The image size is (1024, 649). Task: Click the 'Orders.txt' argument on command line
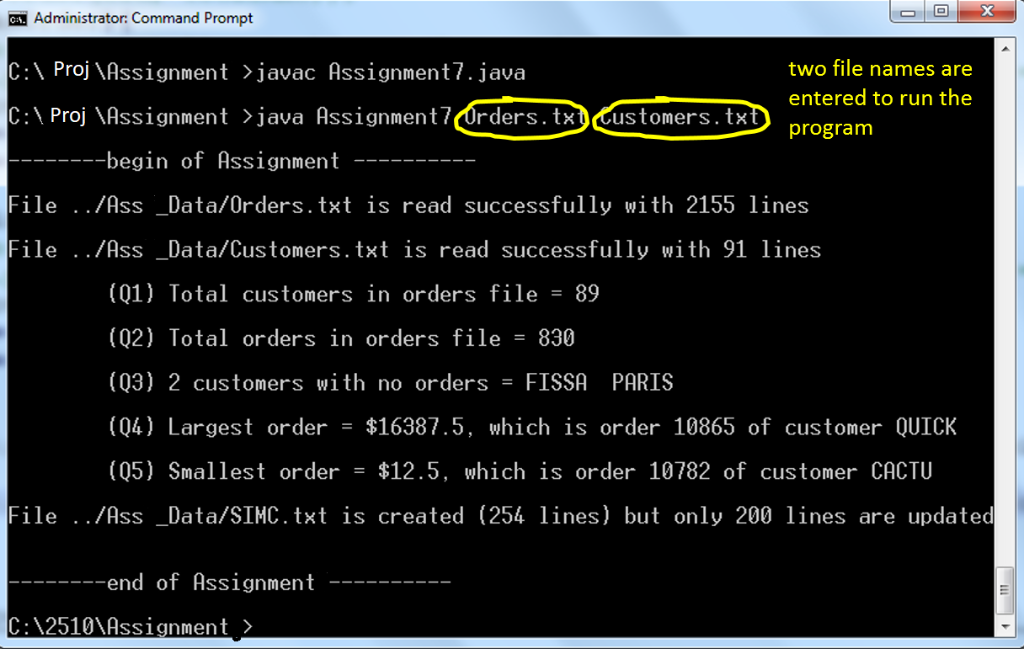coord(523,118)
